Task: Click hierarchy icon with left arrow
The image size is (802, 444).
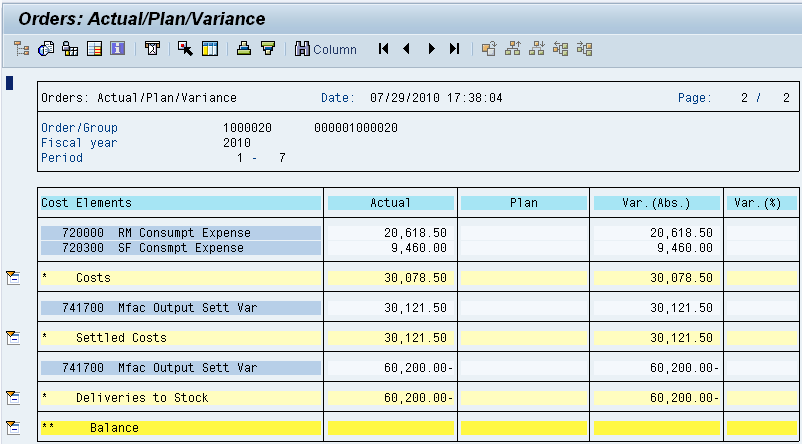Action: tap(561, 49)
